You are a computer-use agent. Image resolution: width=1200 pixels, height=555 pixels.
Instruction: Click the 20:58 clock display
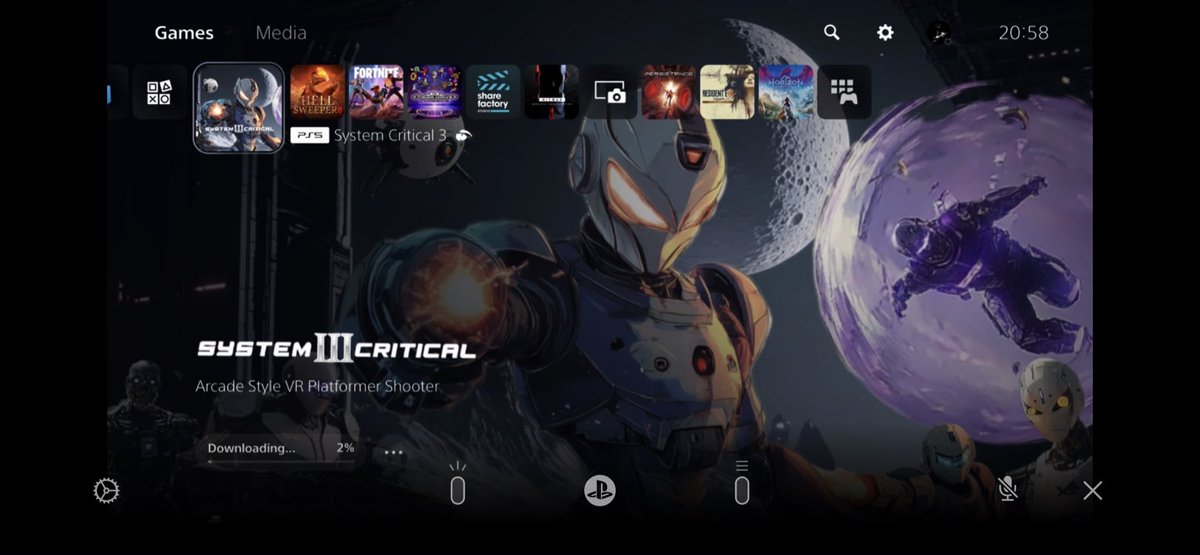pos(1023,33)
